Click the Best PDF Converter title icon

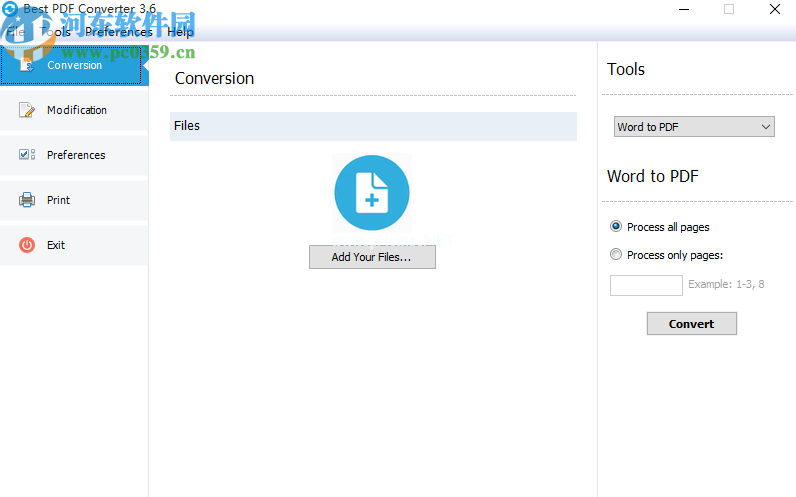coord(10,9)
